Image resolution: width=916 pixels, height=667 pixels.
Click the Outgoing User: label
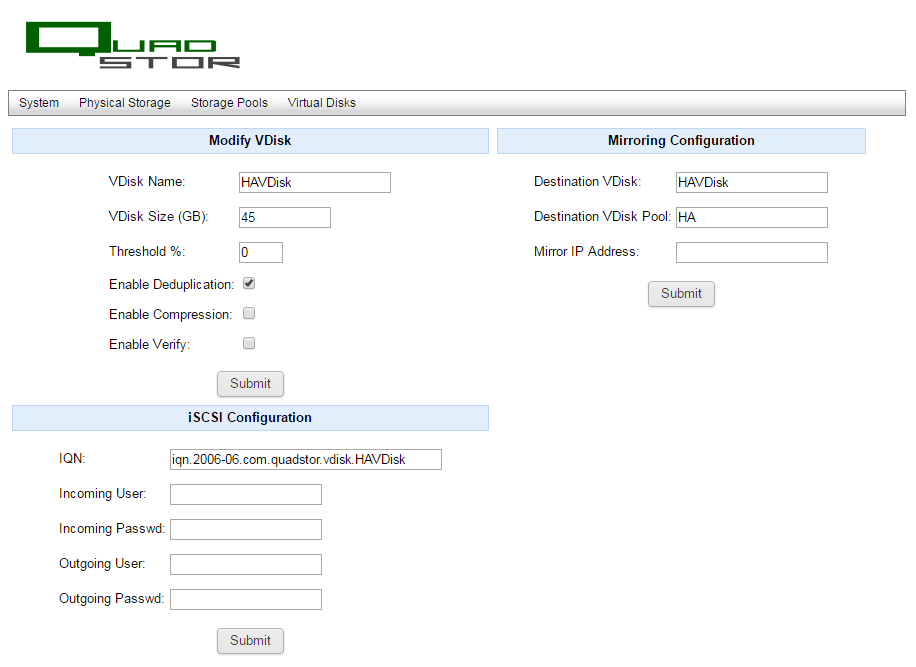(102, 564)
